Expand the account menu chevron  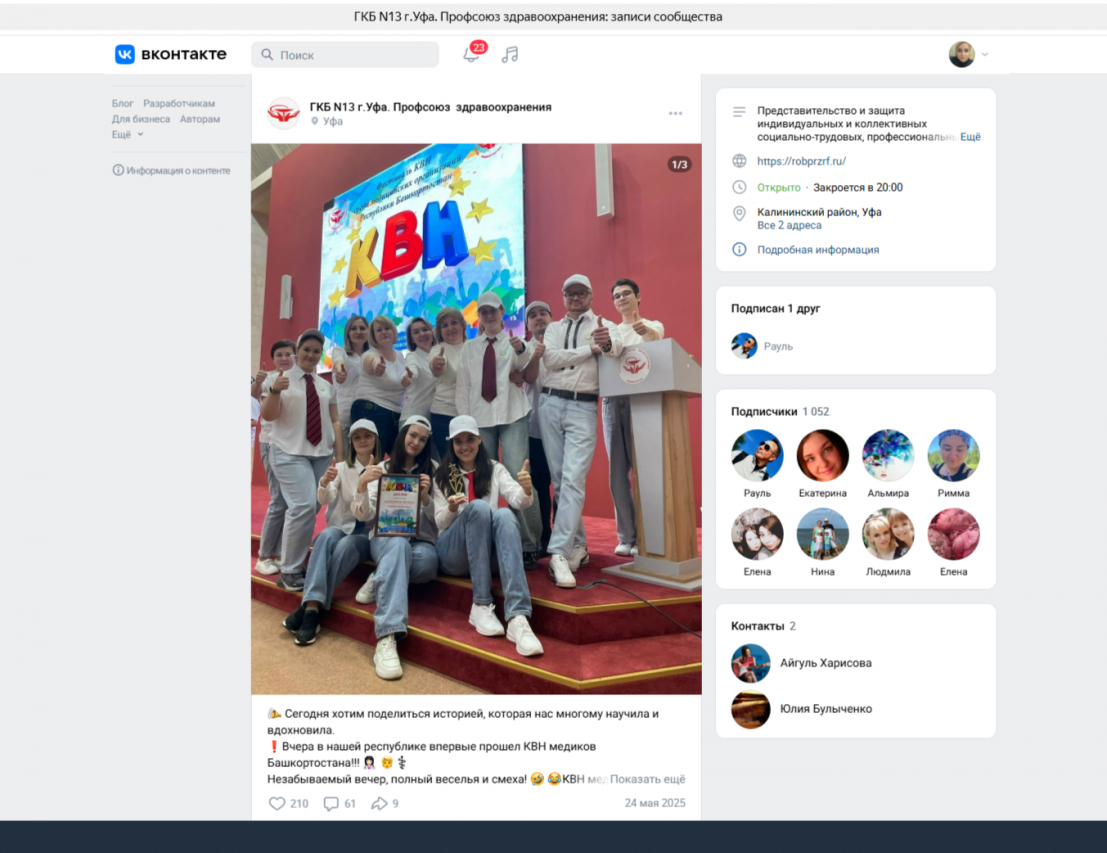[985, 54]
